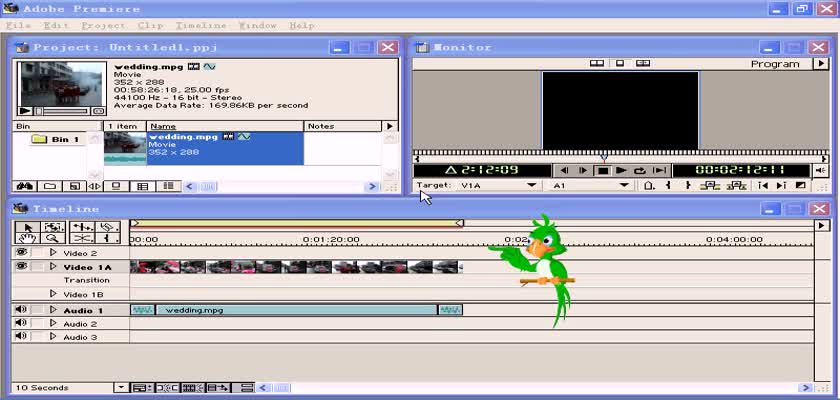This screenshot has height=400, width=840.
Task: Click the Mark Out bracket in Monitor
Action: (x=688, y=185)
